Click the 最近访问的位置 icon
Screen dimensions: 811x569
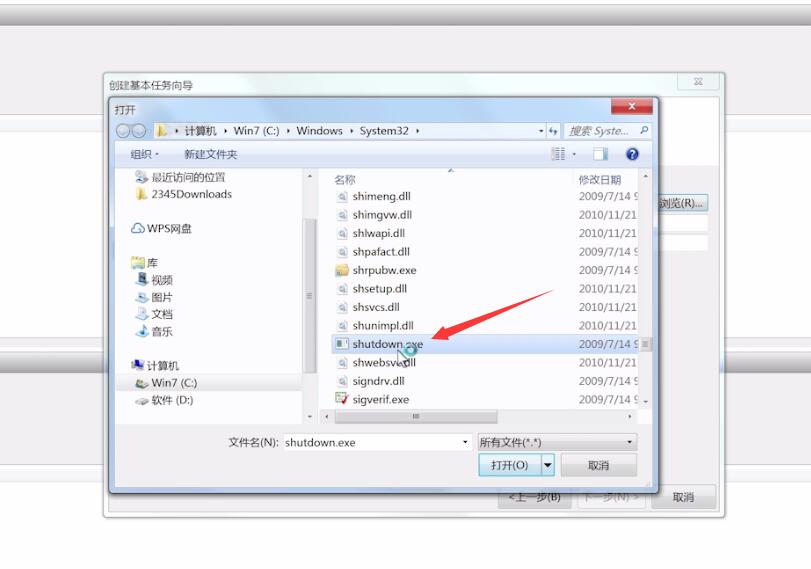141,177
